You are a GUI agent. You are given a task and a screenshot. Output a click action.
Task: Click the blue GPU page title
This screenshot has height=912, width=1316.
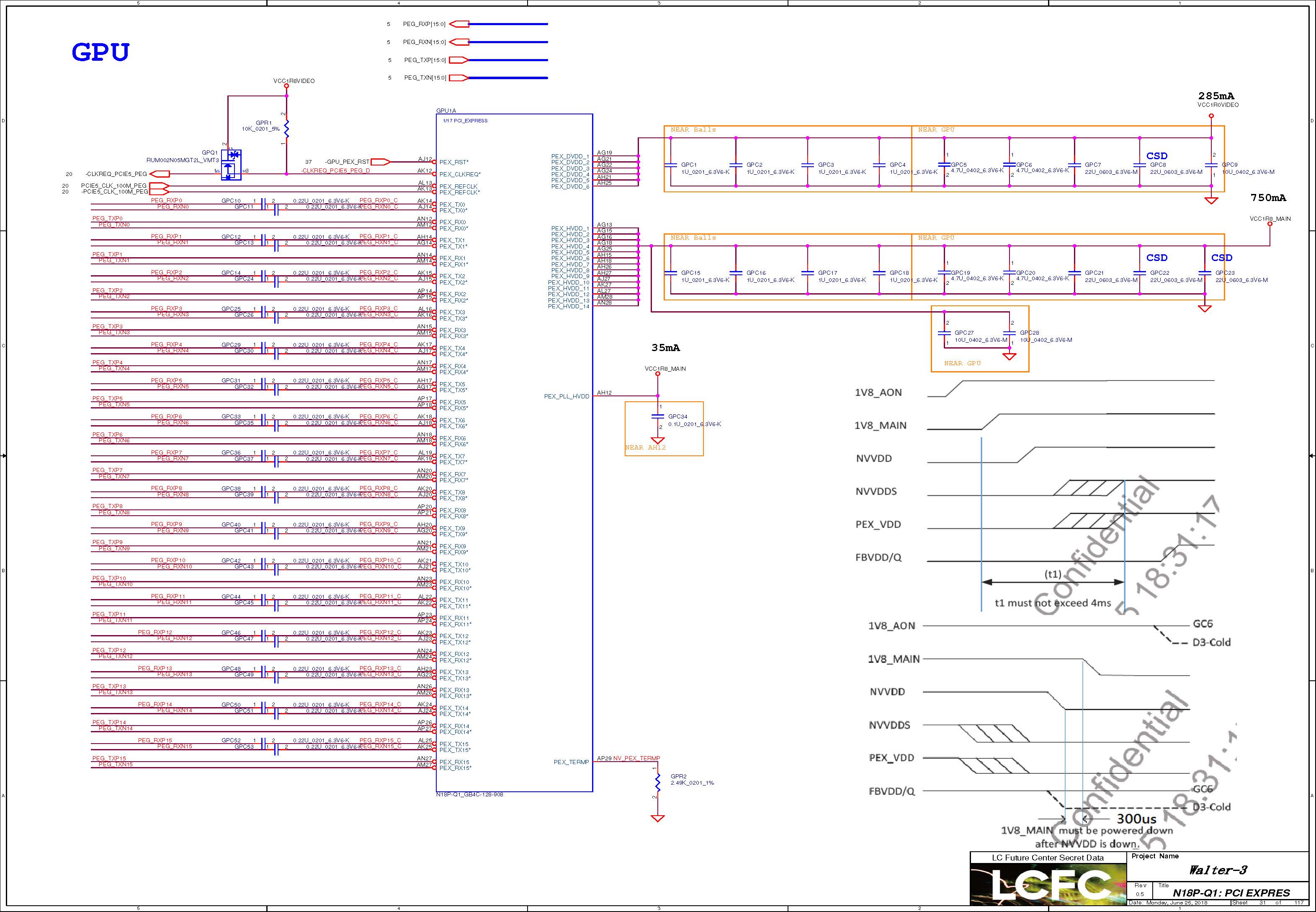(100, 52)
